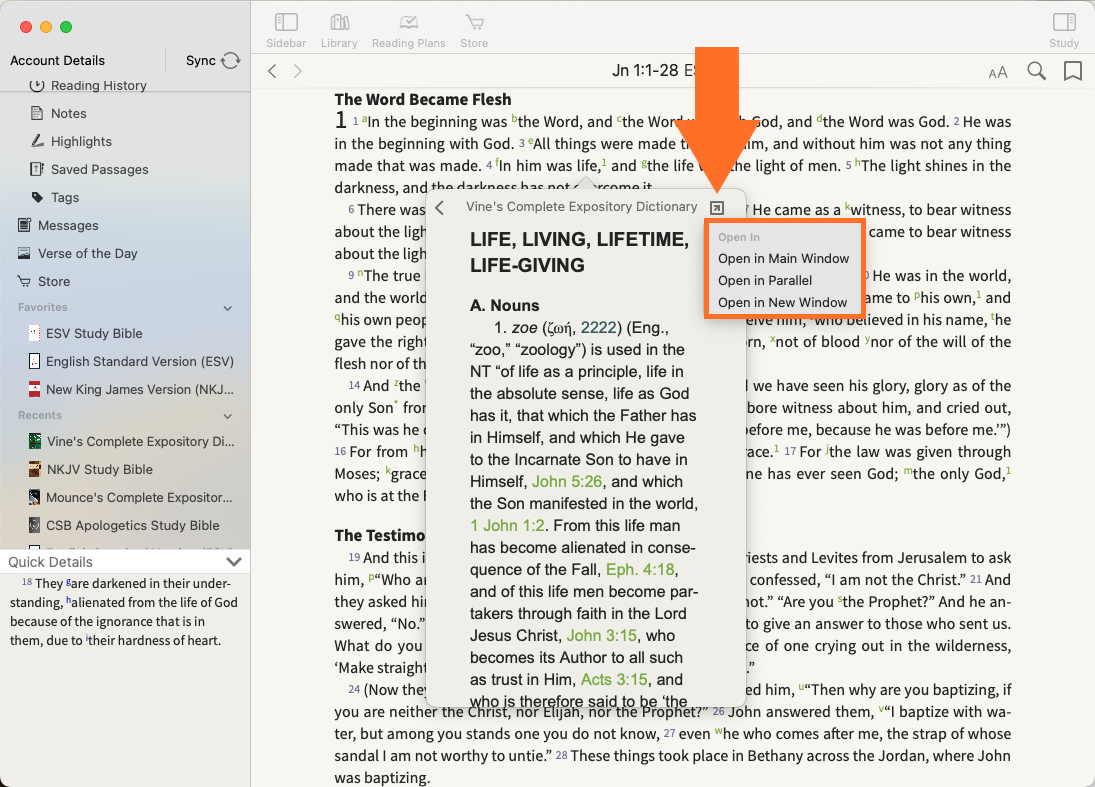
Task: Follow the Acts 3:15 reference link
Action: click(615, 679)
